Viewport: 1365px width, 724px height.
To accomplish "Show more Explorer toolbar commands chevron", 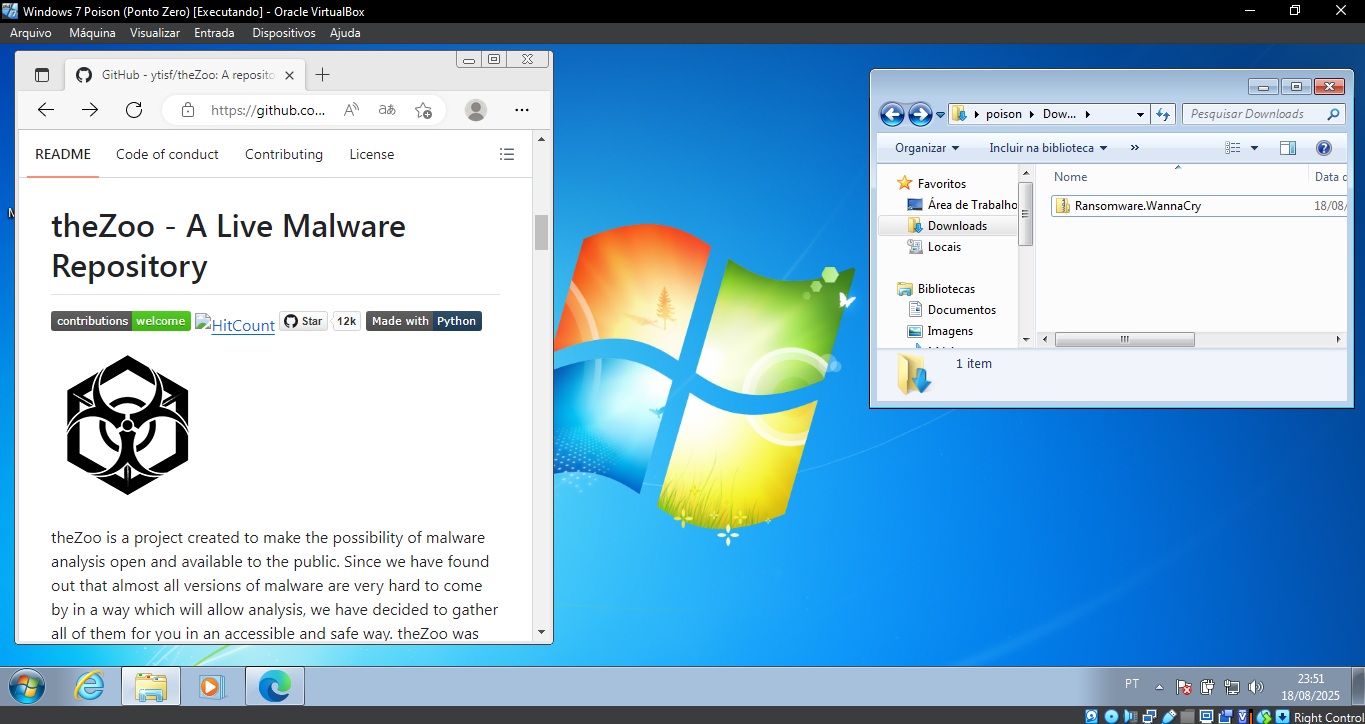I will [1134, 148].
